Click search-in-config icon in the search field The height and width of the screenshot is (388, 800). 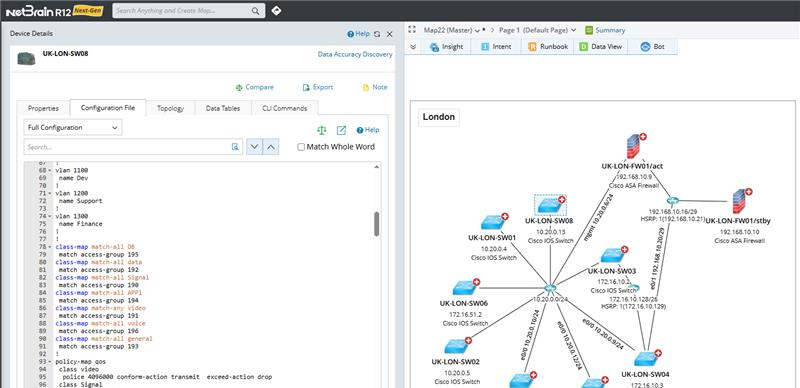click(x=235, y=147)
